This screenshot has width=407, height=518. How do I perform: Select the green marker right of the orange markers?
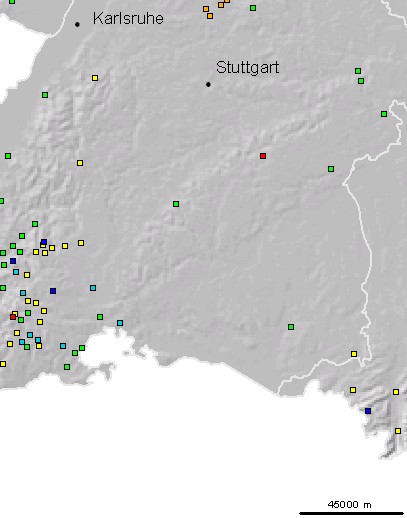[253, 8]
